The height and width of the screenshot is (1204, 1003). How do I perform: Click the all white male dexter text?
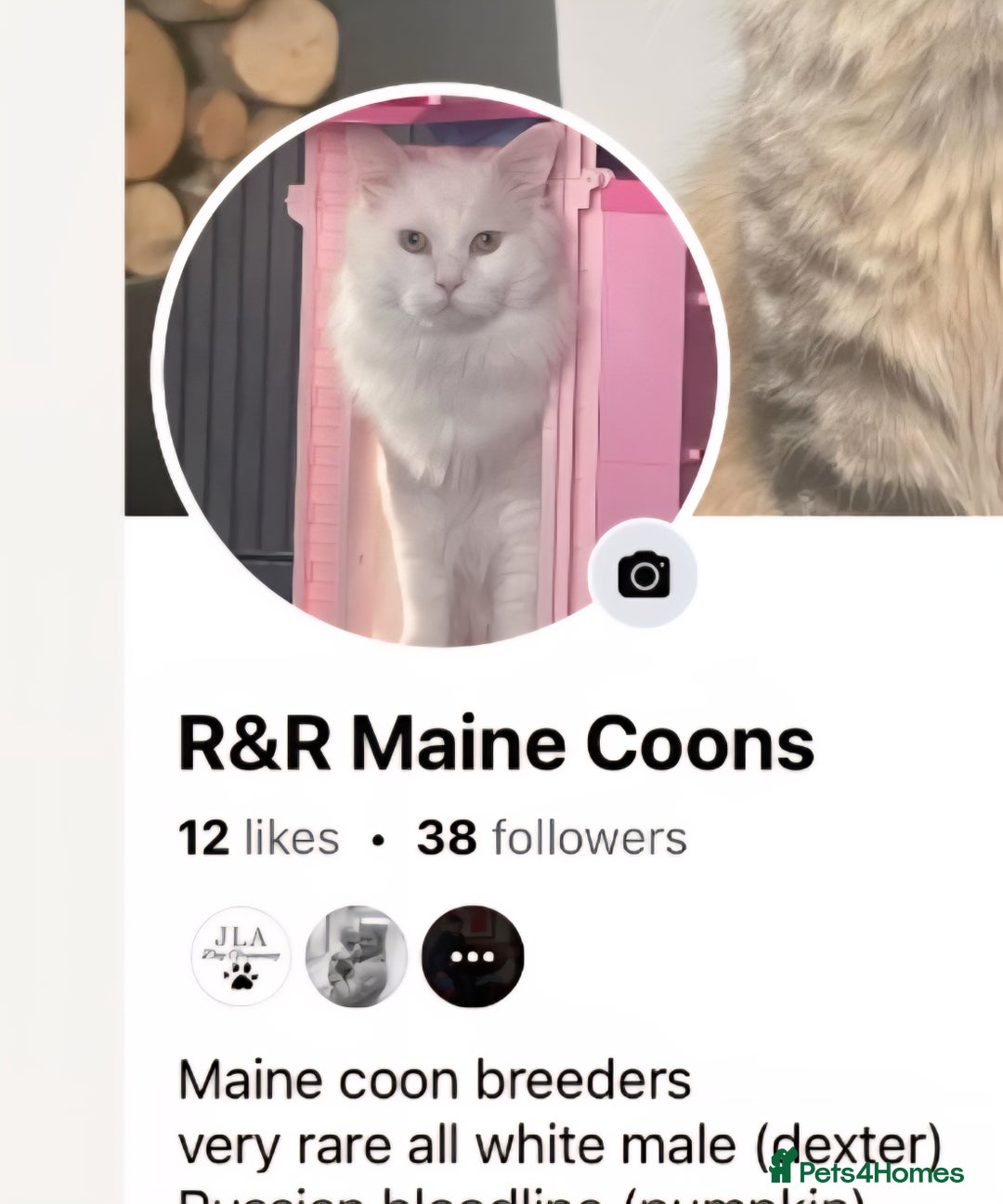(x=560, y=1146)
